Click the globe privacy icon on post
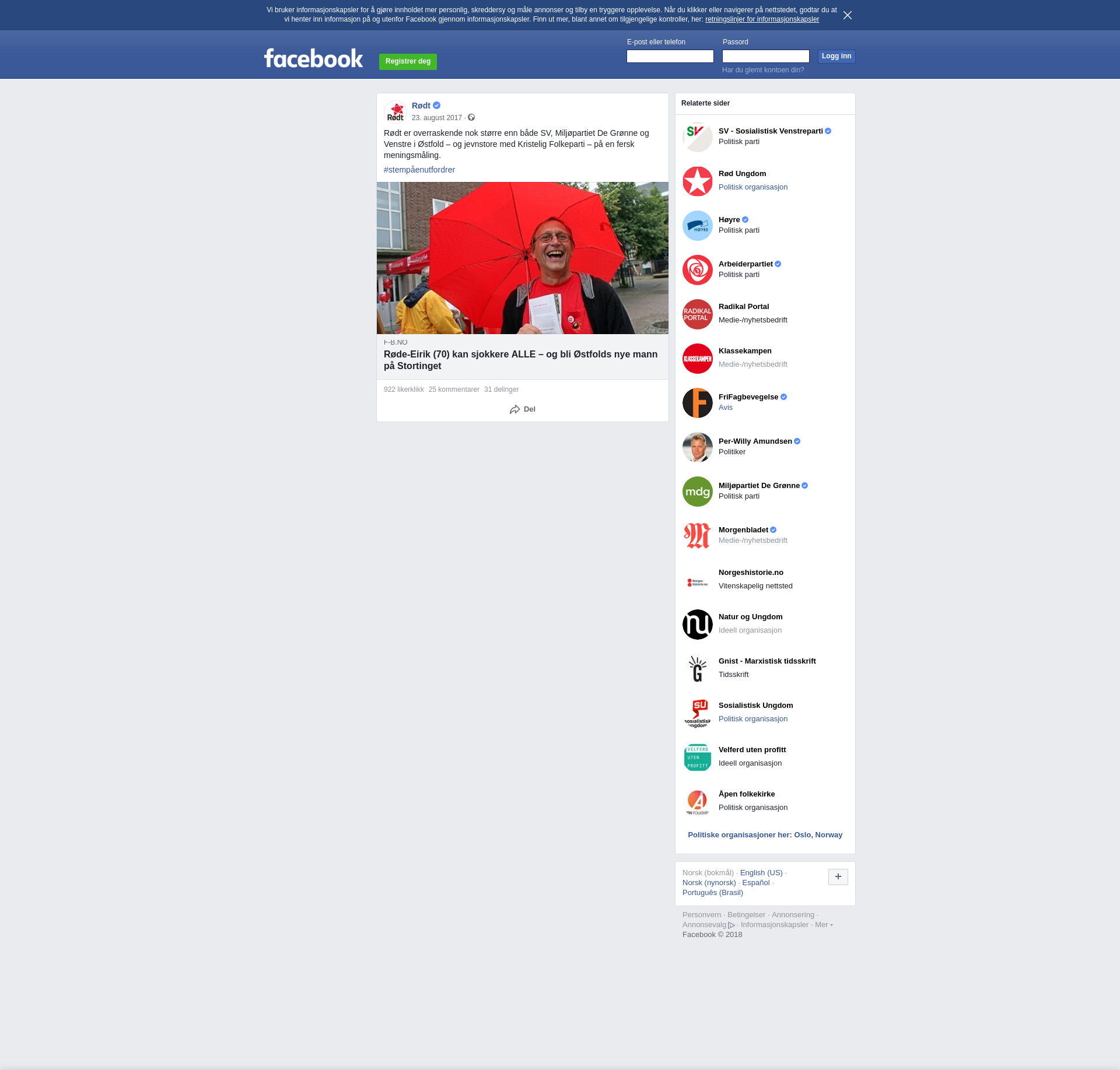The image size is (1120, 1070). 471,118
